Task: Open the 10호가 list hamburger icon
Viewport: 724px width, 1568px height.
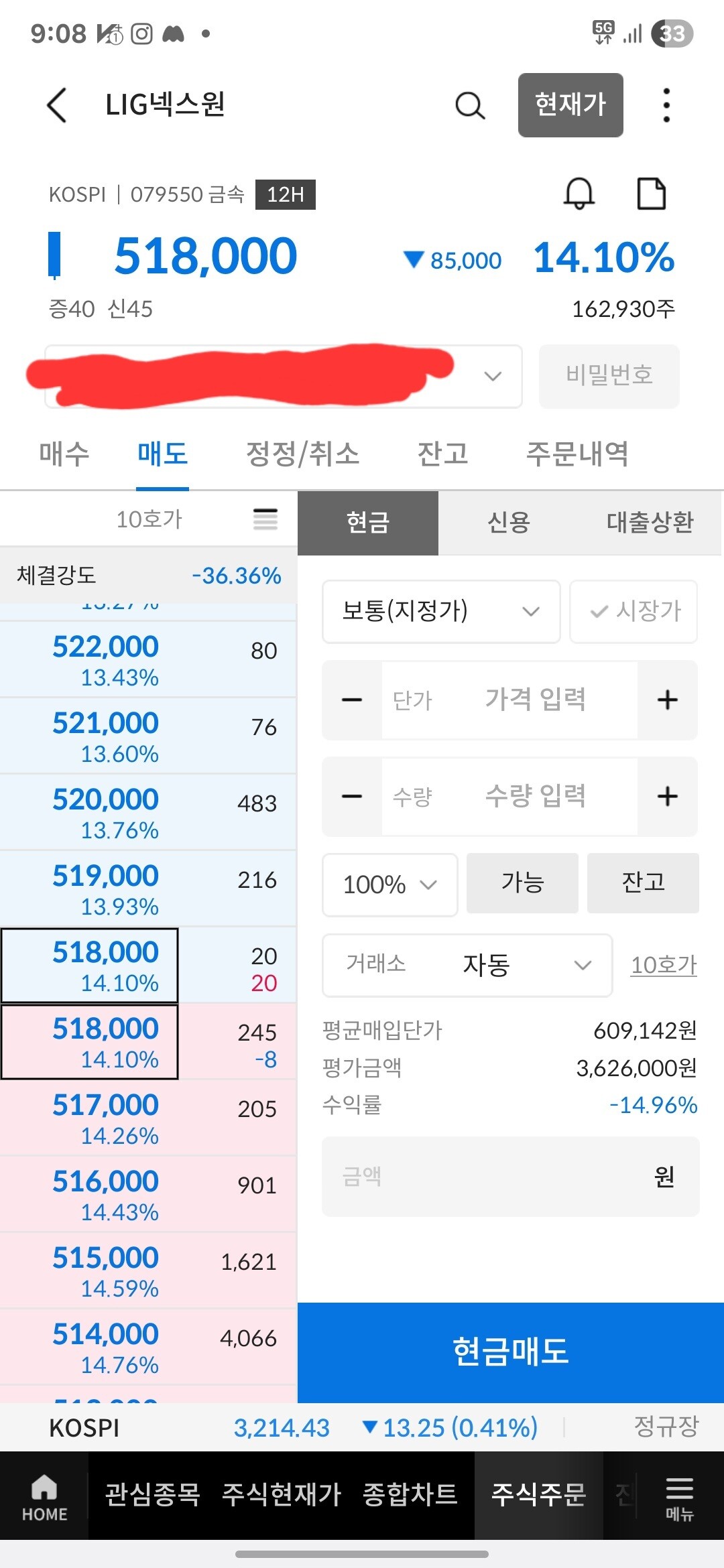Action: [265, 519]
